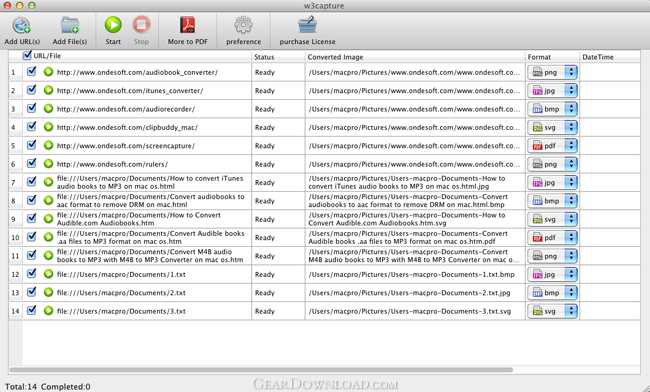Screen dimensions: 650x392
Task: Click green play icon in row 9
Action: (49, 219)
